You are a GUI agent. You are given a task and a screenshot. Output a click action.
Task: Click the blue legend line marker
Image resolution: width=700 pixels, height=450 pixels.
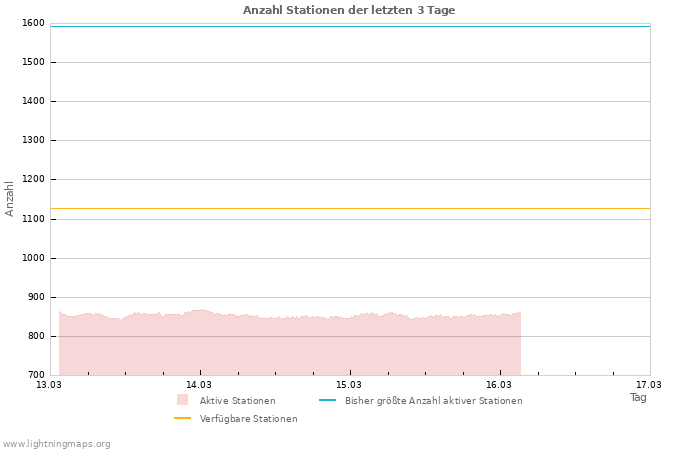[x=327, y=400]
